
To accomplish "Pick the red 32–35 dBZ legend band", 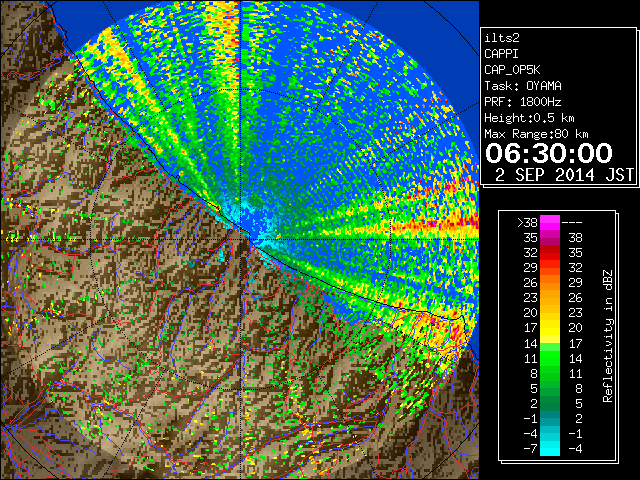I will point(550,253).
